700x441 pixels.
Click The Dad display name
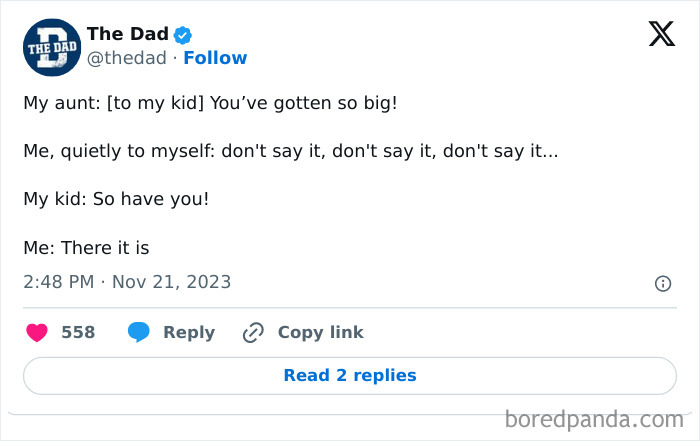(x=127, y=34)
